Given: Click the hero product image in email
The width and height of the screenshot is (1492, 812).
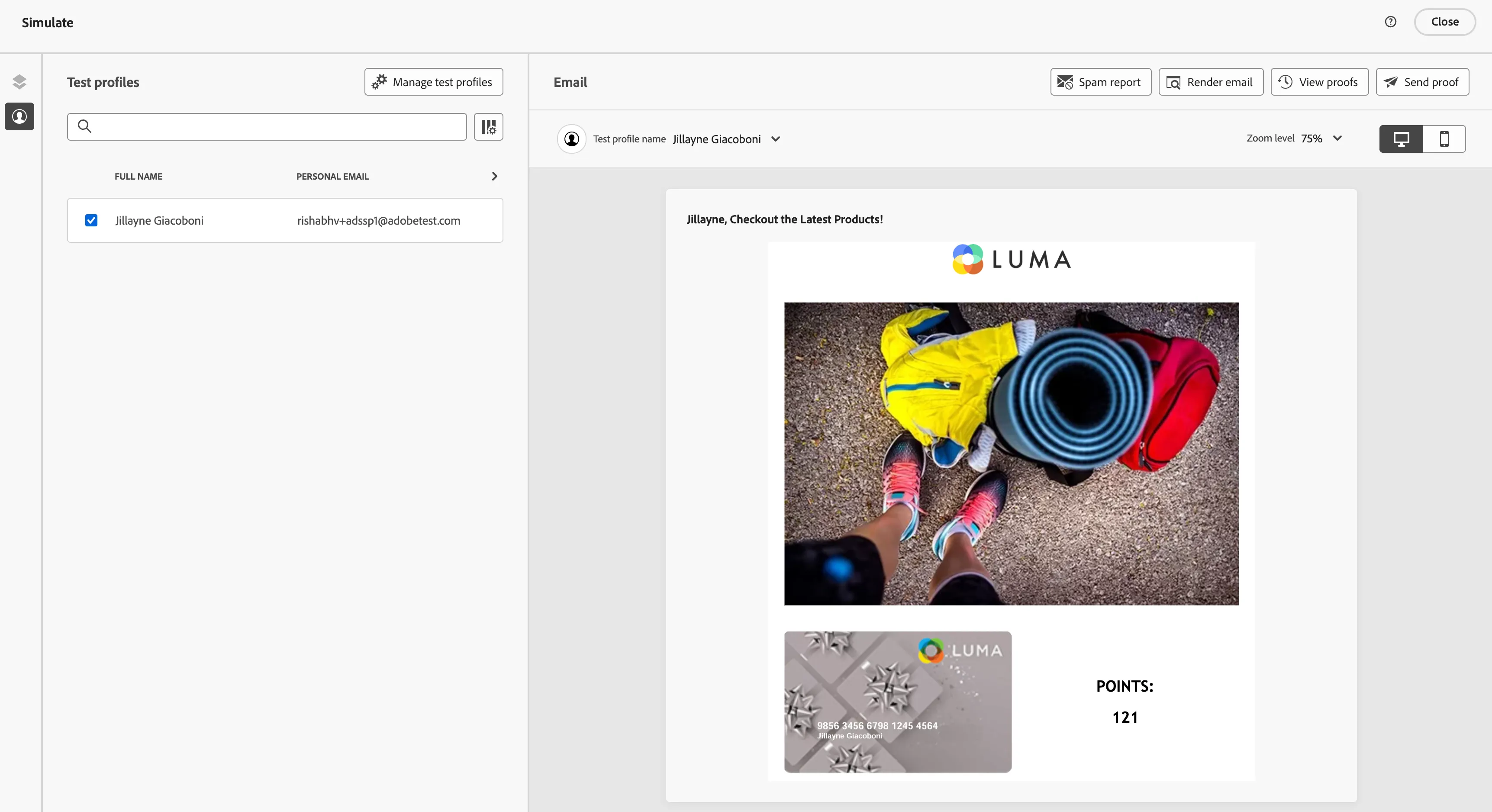Looking at the screenshot, I should (1011, 454).
